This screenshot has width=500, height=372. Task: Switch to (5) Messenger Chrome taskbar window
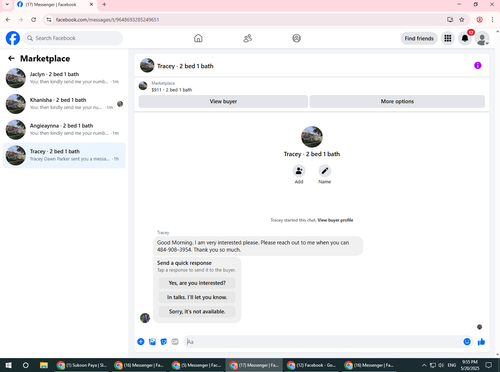click(x=197, y=365)
